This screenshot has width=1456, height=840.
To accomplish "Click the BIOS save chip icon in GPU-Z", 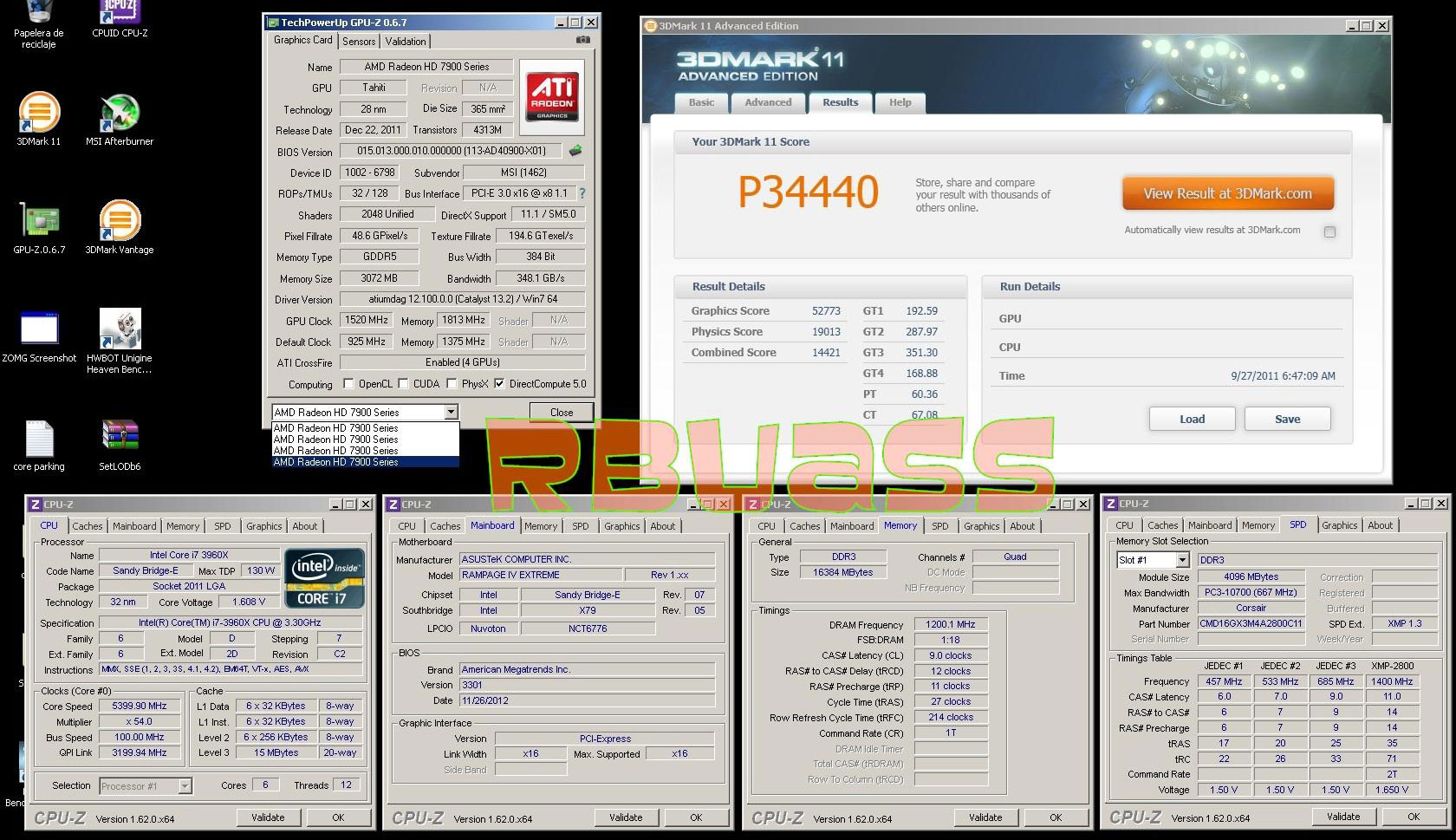I will click(x=575, y=151).
